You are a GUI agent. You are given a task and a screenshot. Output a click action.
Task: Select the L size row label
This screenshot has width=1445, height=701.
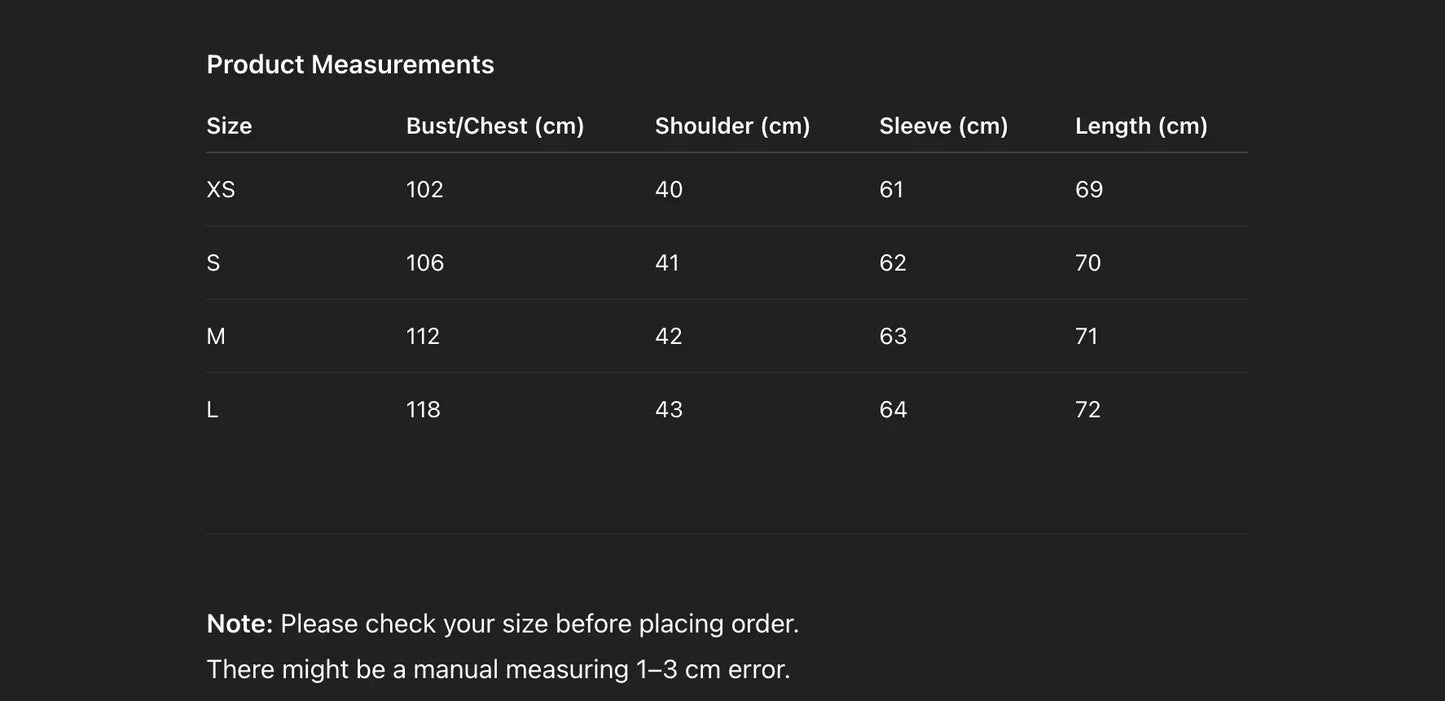(212, 410)
